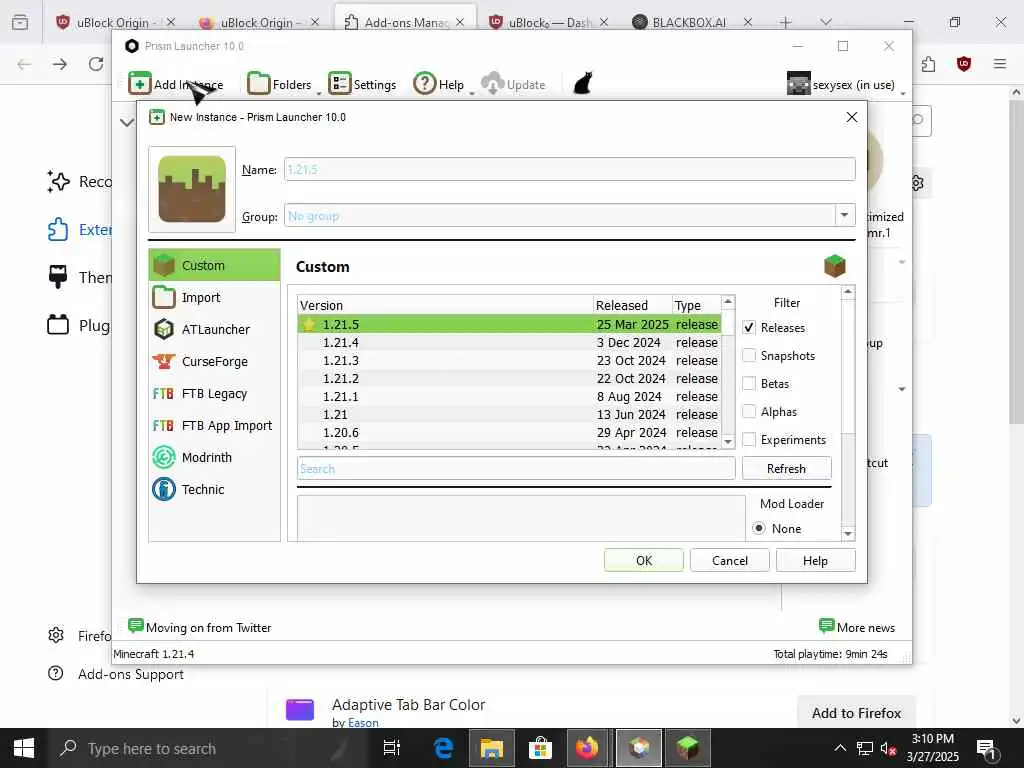This screenshot has height=768, width=1024.
Task: Open File Explorer from taskbar
Action: tap(492, 748)
